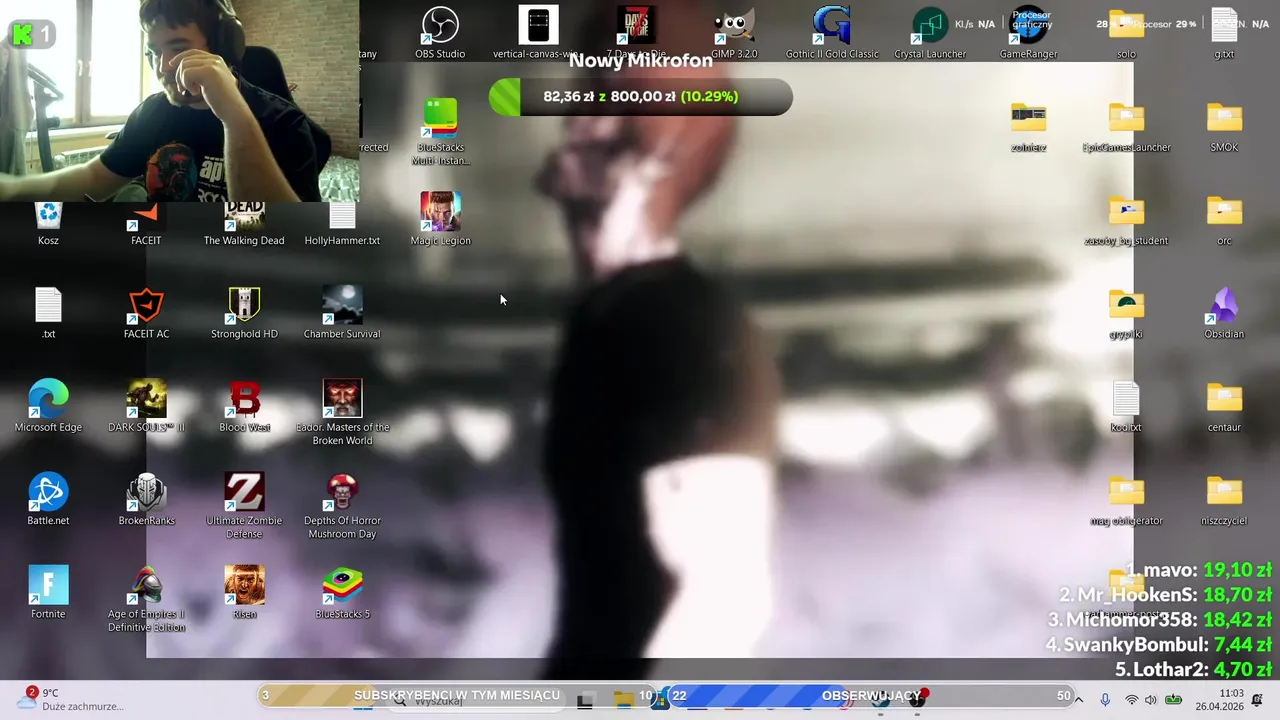Select the BrokenRanks shortcut
Screen dimensions: 1280x720
(146, 499)
